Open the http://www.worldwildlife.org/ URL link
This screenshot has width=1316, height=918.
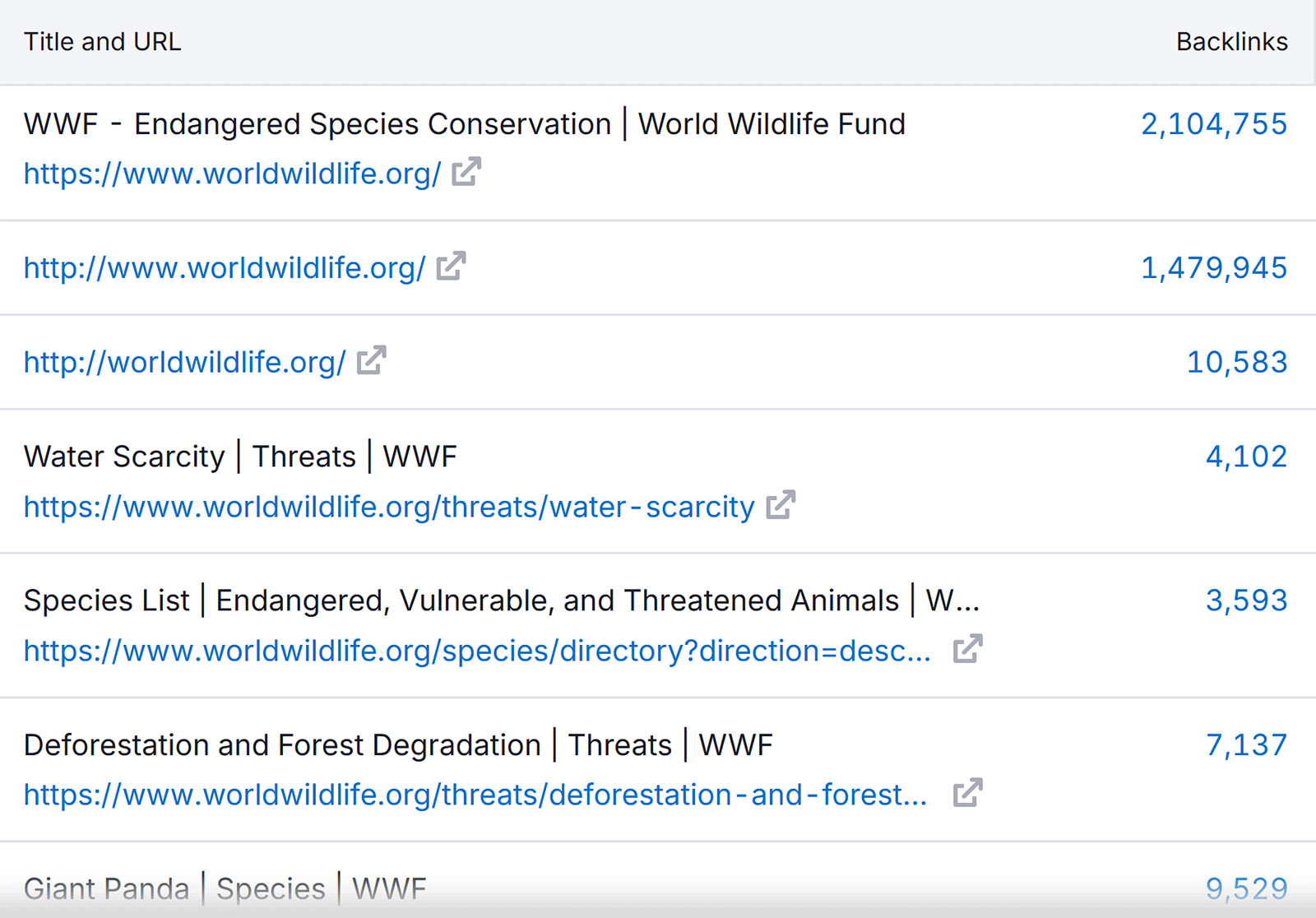tap(224, 268)
